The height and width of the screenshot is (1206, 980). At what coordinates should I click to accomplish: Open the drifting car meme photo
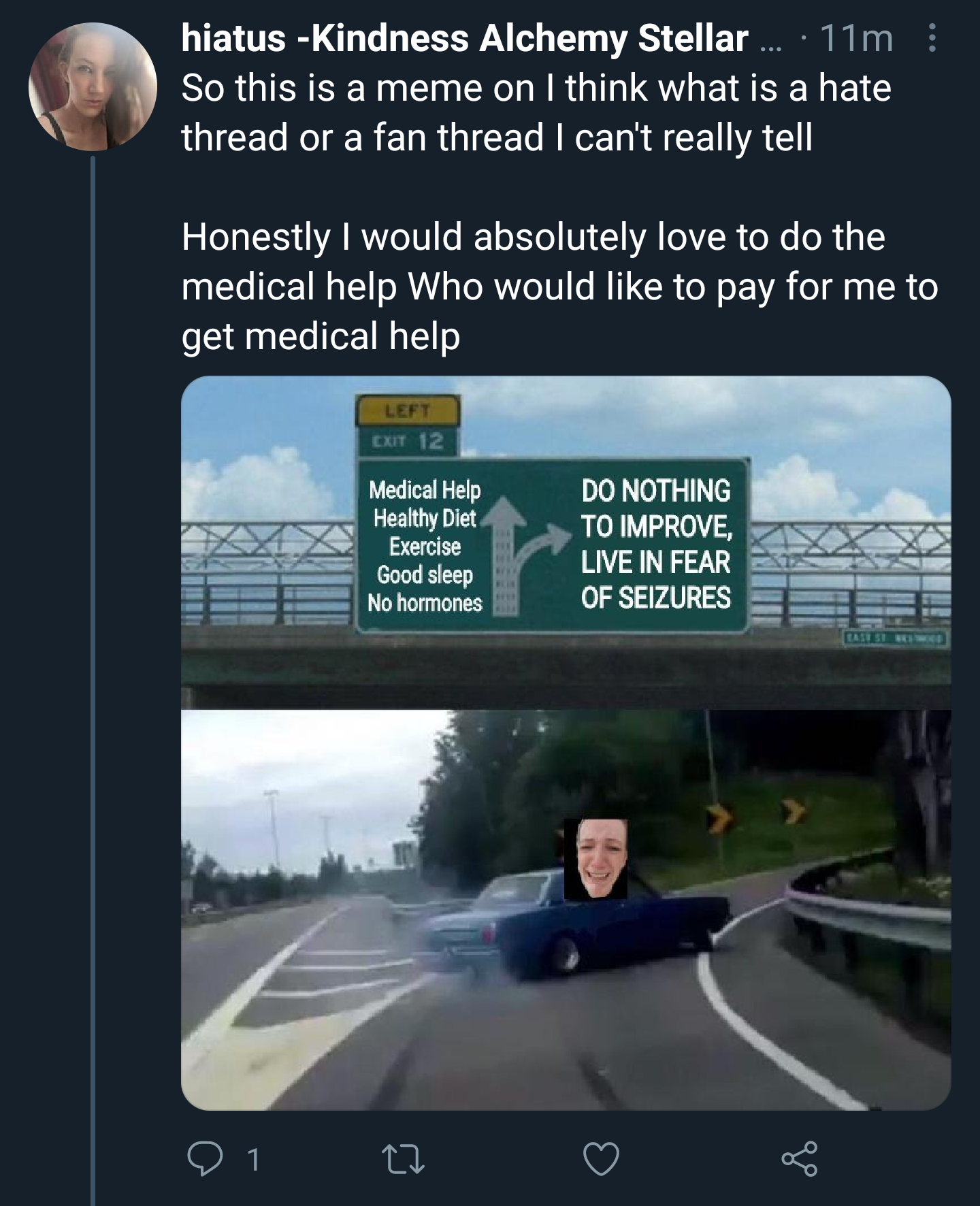pos(566,910)
